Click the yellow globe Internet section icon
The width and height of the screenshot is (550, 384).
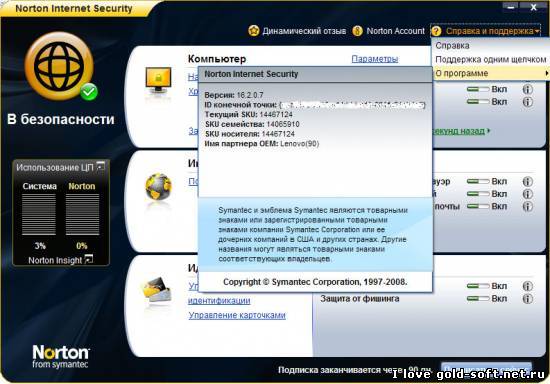click(159, 187)
